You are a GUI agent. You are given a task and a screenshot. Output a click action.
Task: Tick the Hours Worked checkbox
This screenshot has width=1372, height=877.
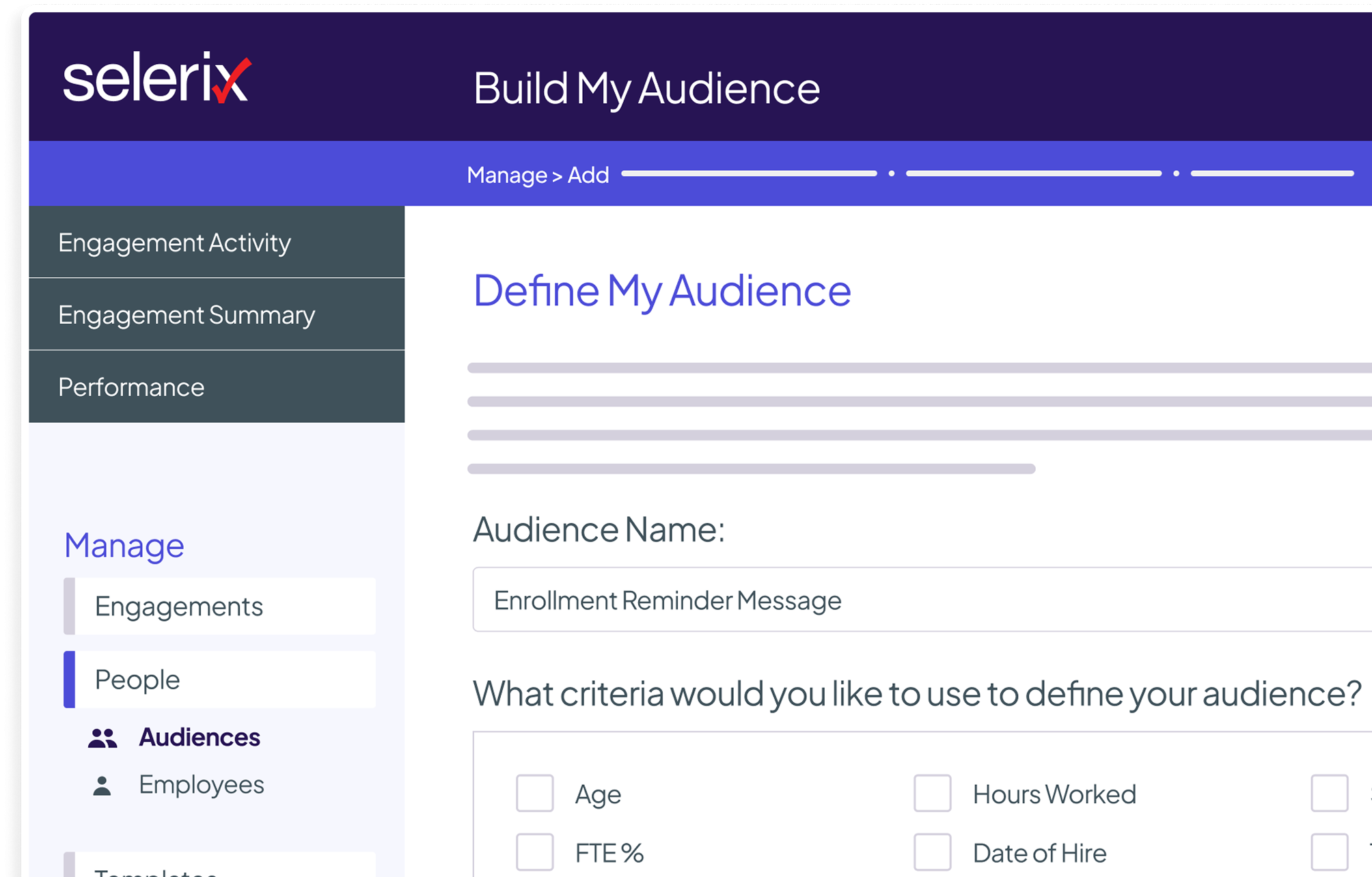tap(932, 793)
